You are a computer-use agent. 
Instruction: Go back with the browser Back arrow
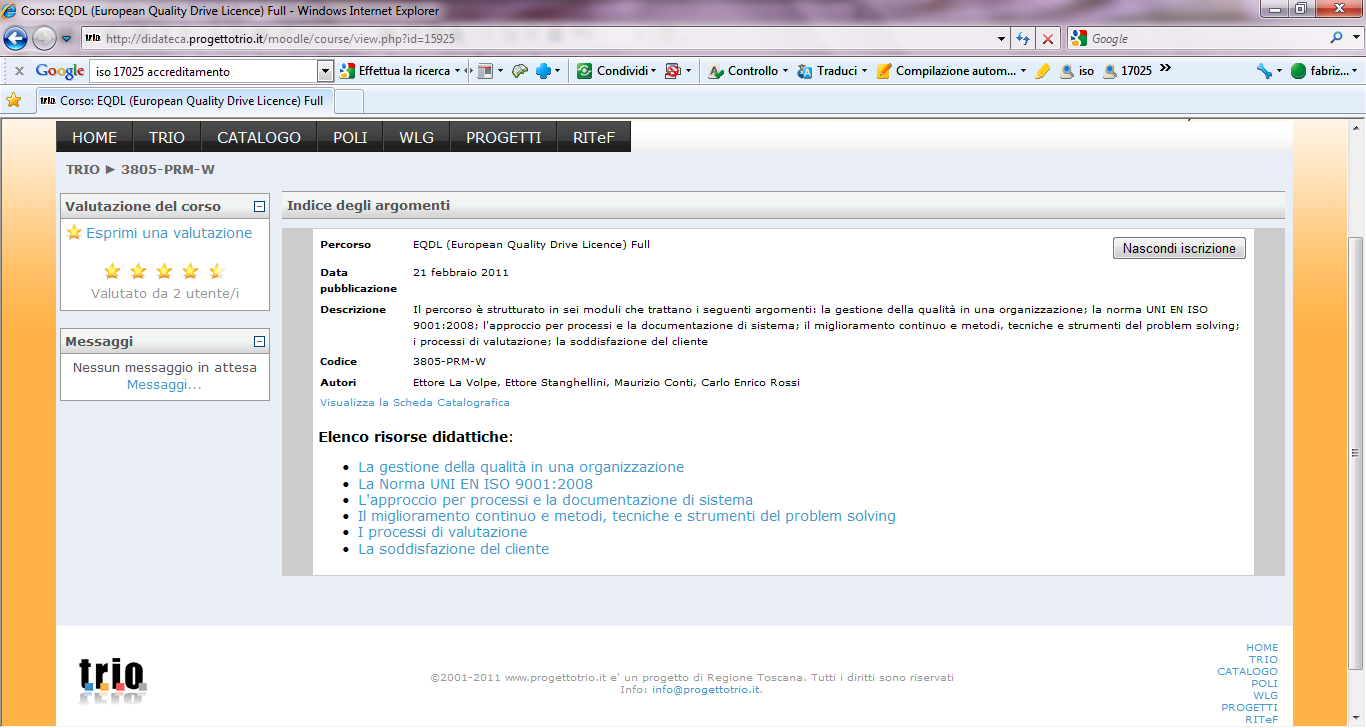point(16,38)
